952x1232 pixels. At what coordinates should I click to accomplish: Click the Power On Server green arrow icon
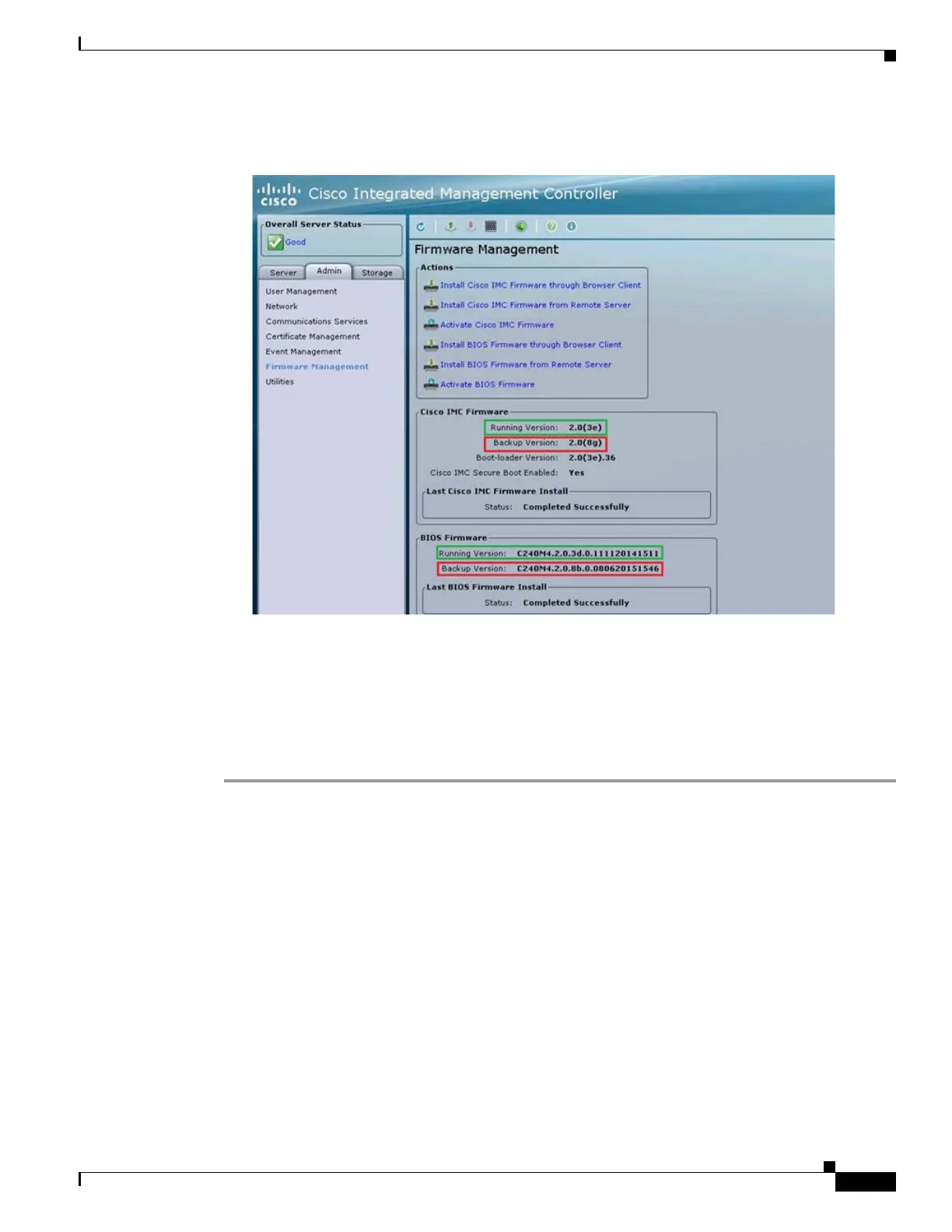pos(450,226)
